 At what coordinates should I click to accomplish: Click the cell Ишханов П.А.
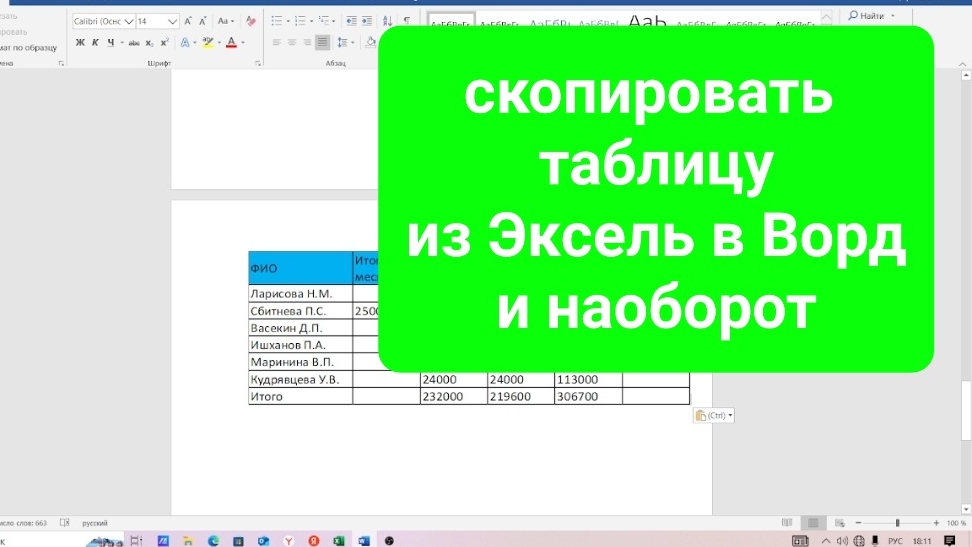click(x=301, y=345)
